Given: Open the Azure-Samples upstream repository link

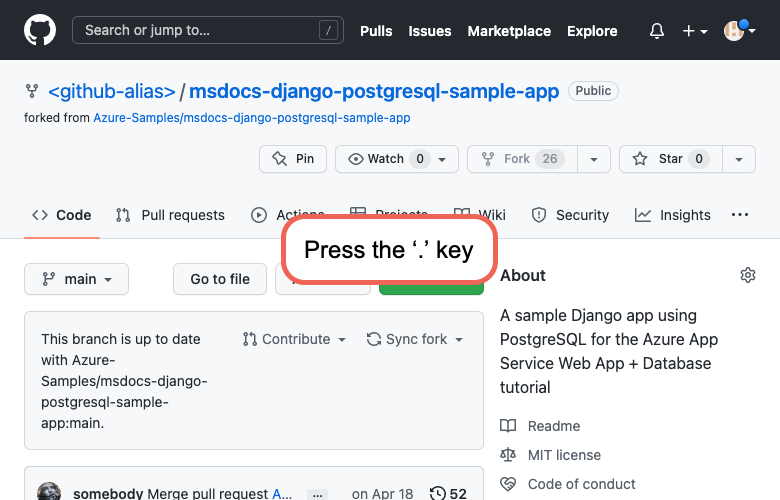Looking at the screenshot, I should (x=252, y=118).
